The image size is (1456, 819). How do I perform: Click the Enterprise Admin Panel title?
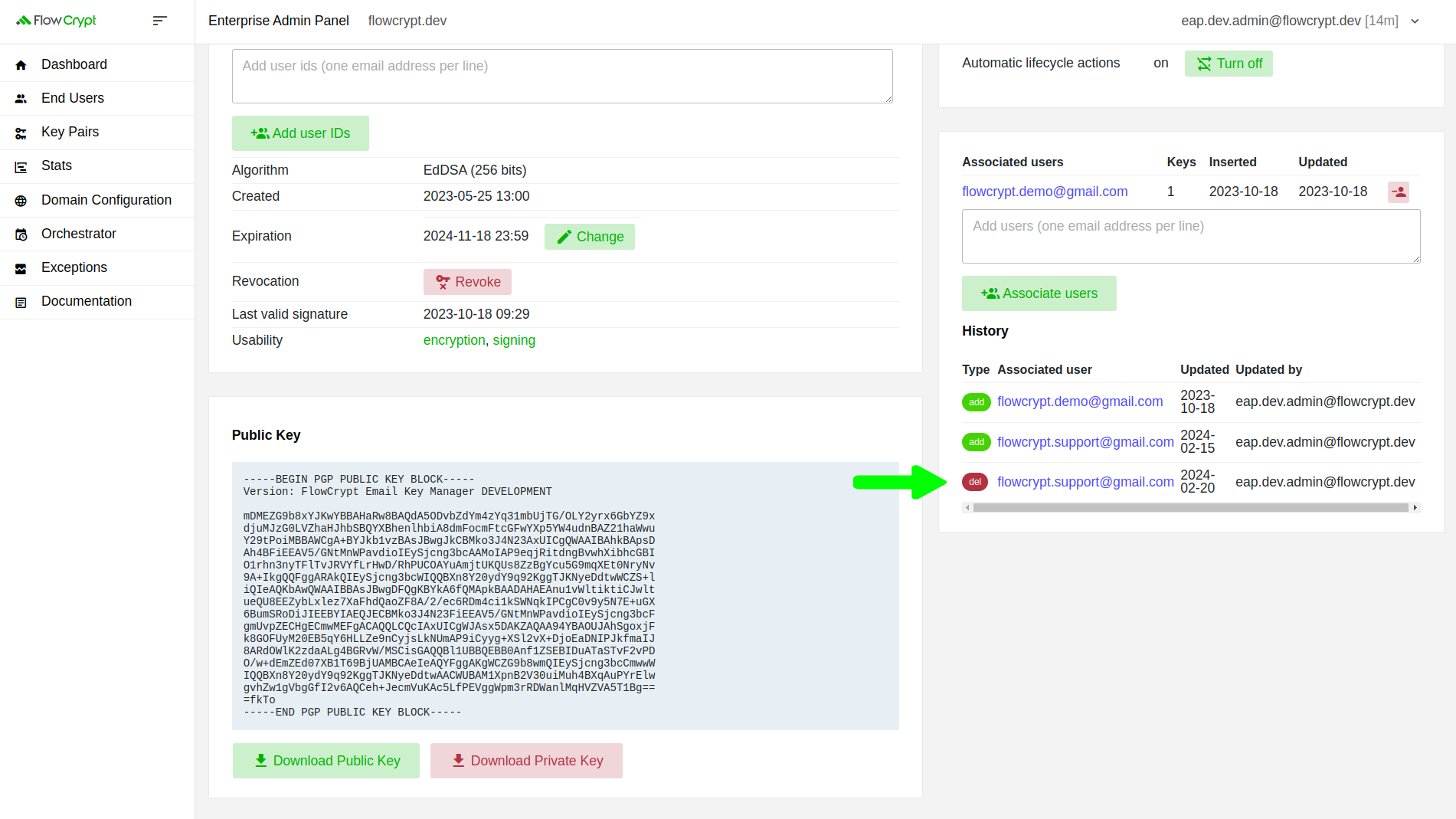(279, 21)
